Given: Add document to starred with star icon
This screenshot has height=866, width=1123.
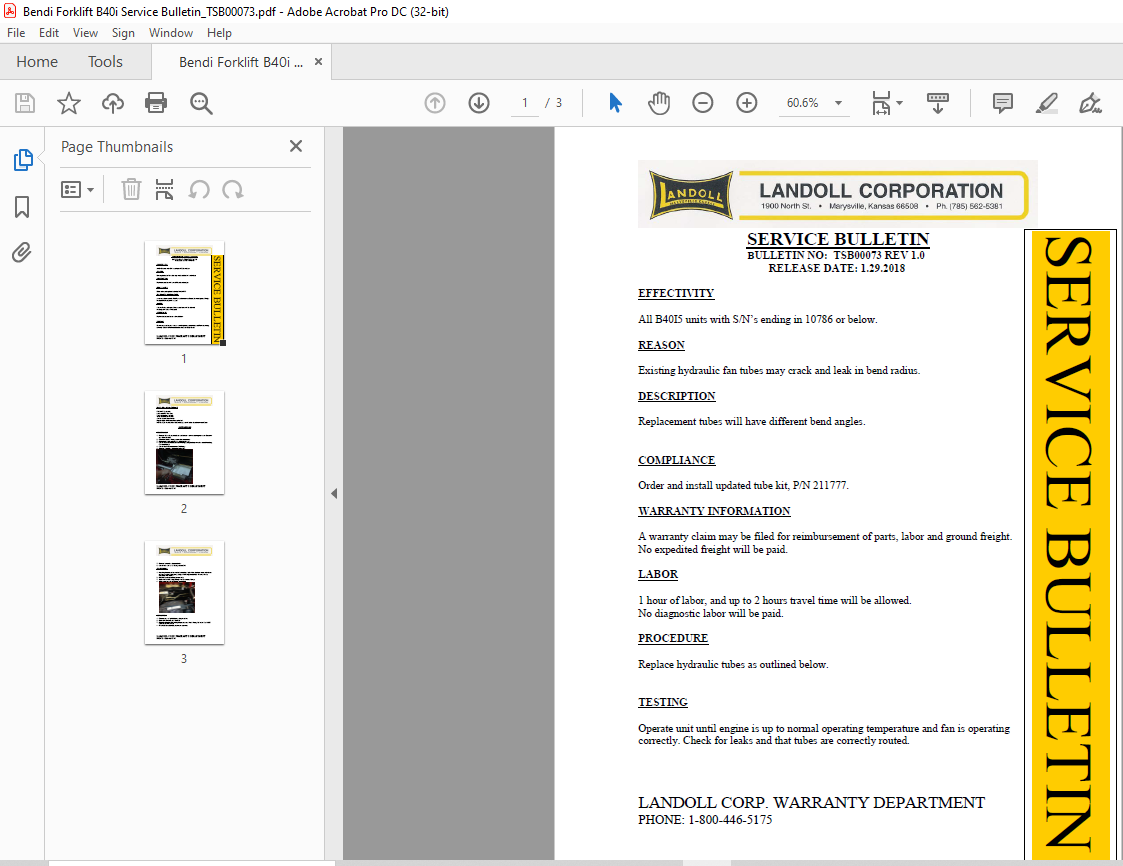Looking at the screenshot, I should (x=69, y=103).
